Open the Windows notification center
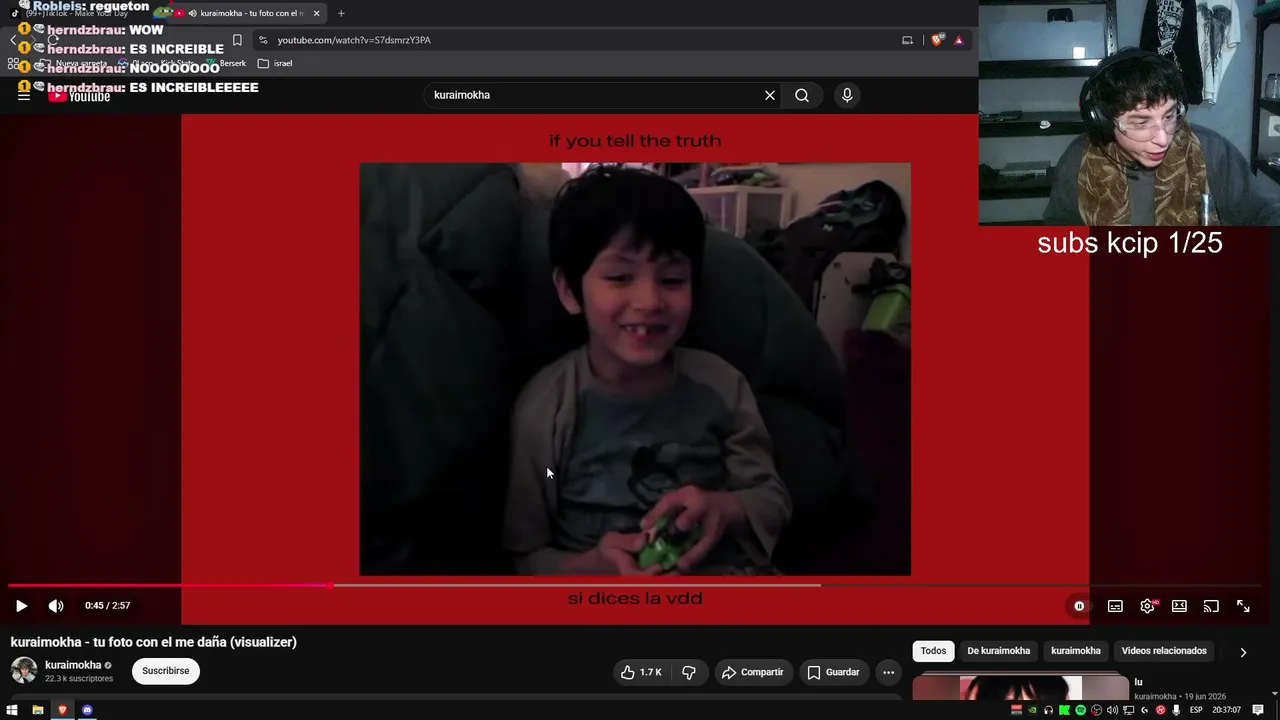 (1258, 710)
